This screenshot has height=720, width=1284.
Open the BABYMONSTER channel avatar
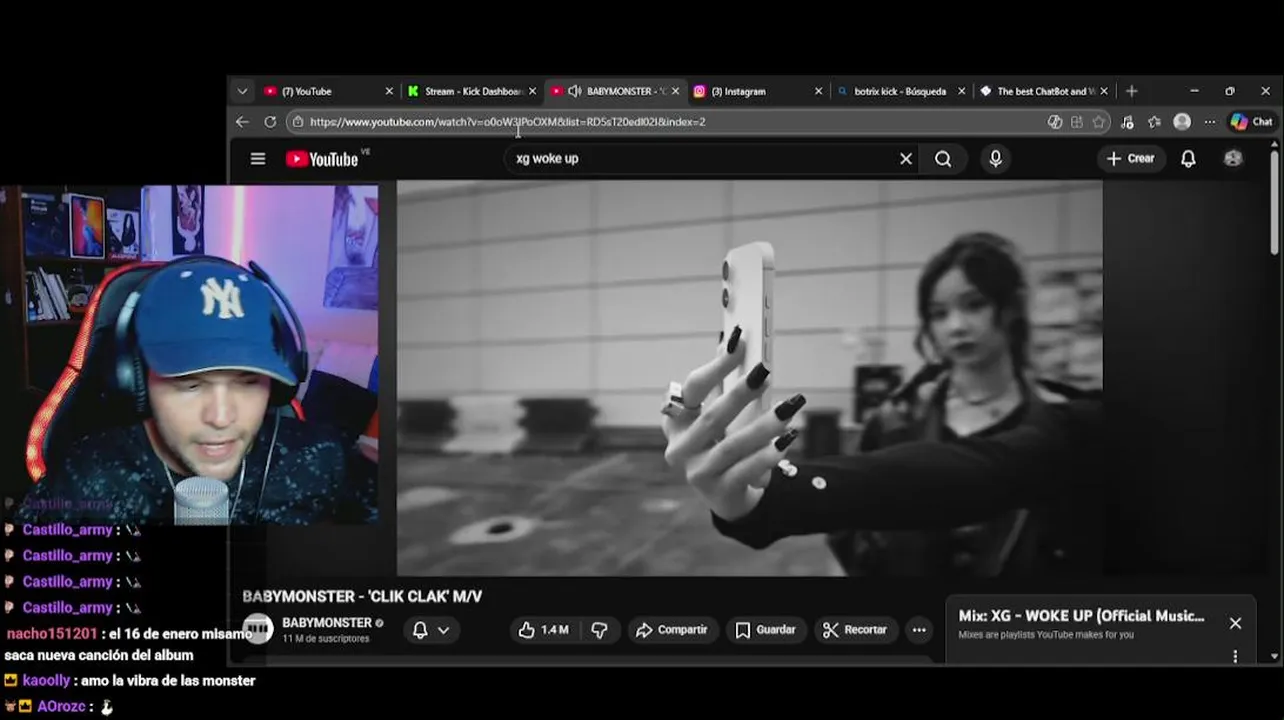(258, 629)
